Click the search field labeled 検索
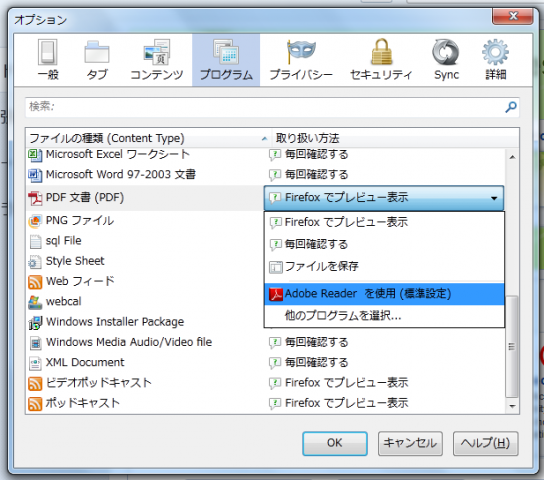 (272, 107)
